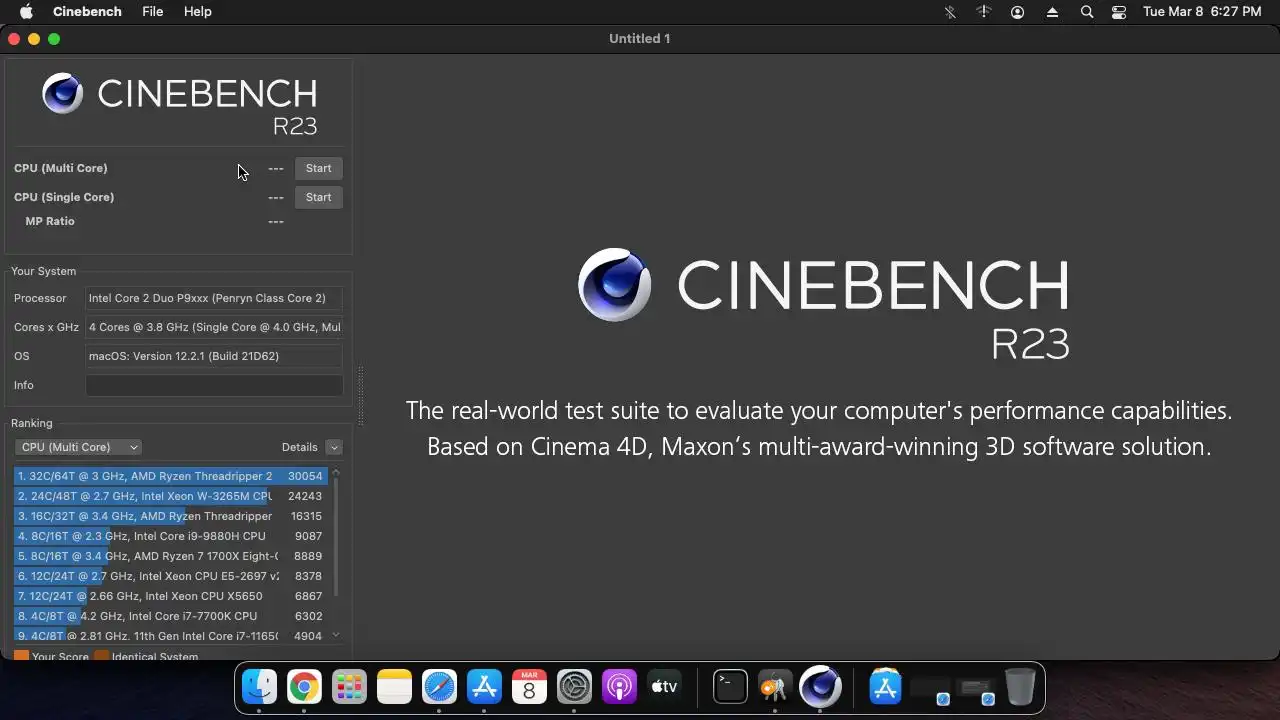Click the ranking list scrollbar
This screenshot has height=720, width=1280.
pyautogui.click(x=336, y=537)
